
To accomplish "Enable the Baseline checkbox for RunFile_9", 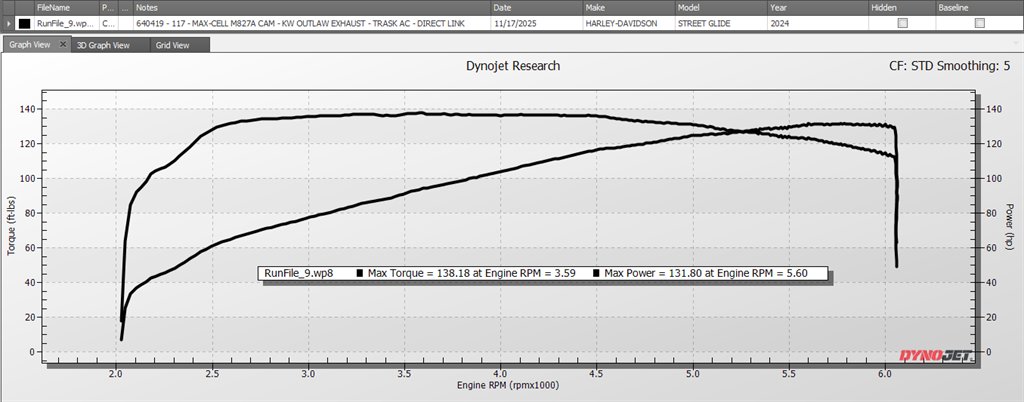I will coord(979,23).
